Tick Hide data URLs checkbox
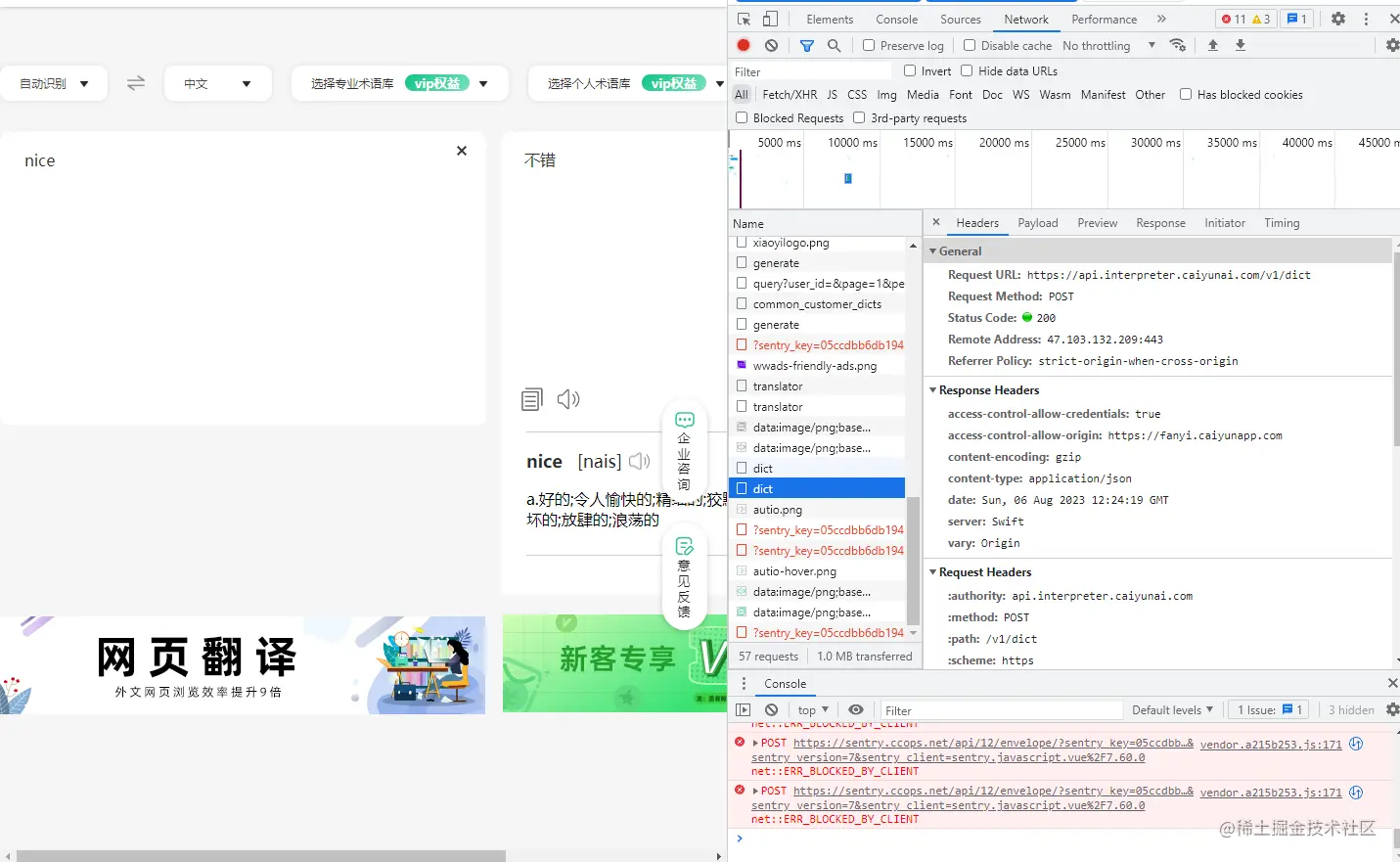Viewport: 1400px width, 862px height. (967, 70)
